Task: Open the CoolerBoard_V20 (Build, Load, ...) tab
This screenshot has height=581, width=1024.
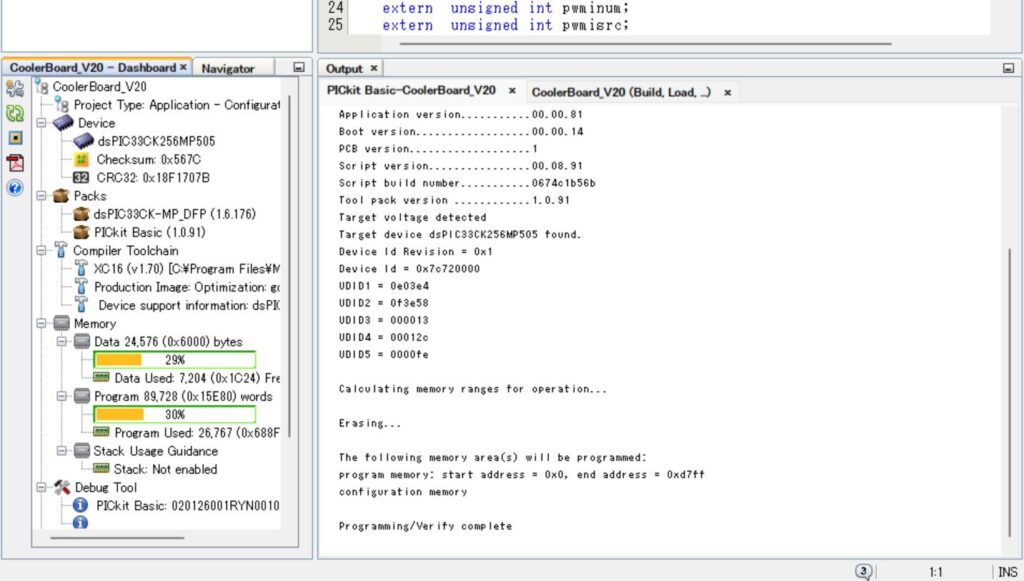Action: point(621,92)
